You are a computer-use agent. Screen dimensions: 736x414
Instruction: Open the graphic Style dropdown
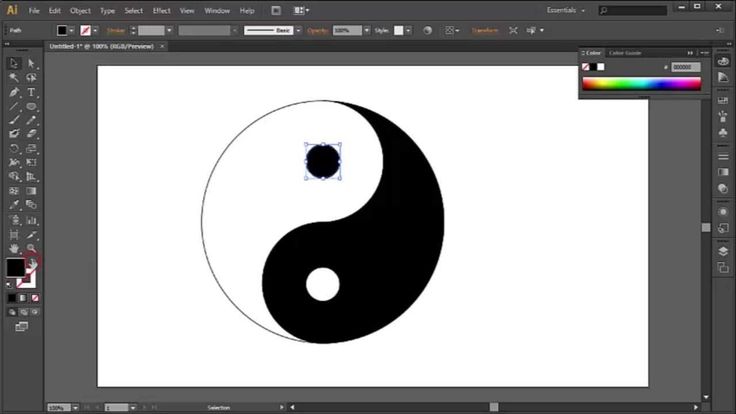point(408,31)
